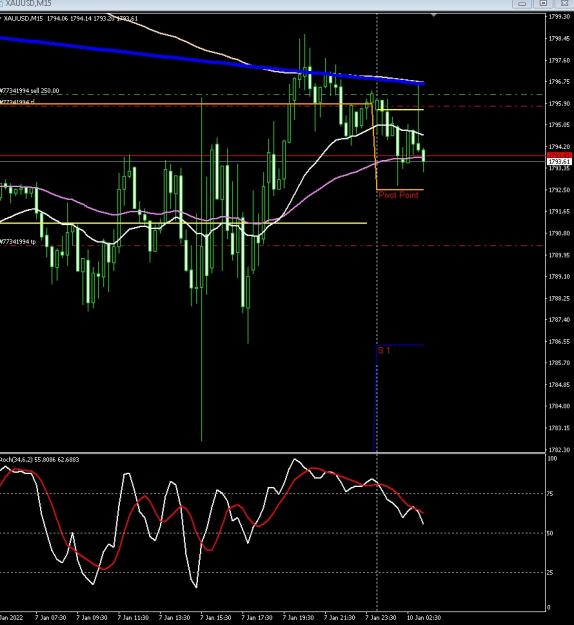Viewport: 574px width, 625px height.
Task: Click the 1782.30 price scale value
Action: pyautogui.click(x=559, y=450)
